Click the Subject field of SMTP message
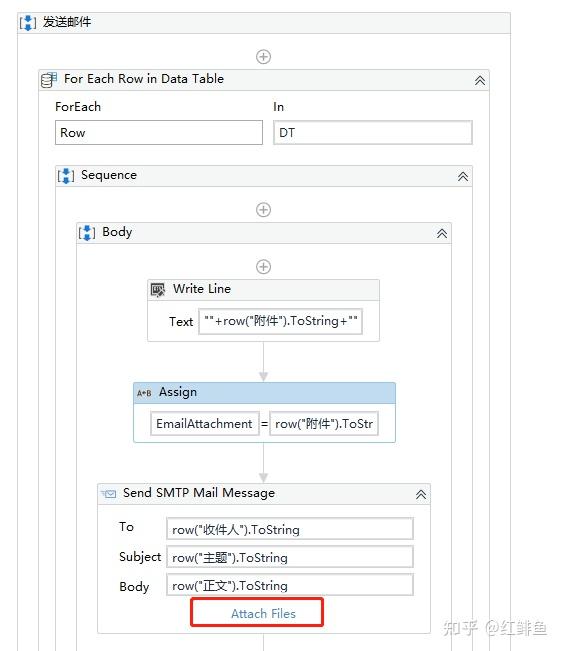Image resolution: width=562 pixels, height=651 pixels. click(290, 557)
